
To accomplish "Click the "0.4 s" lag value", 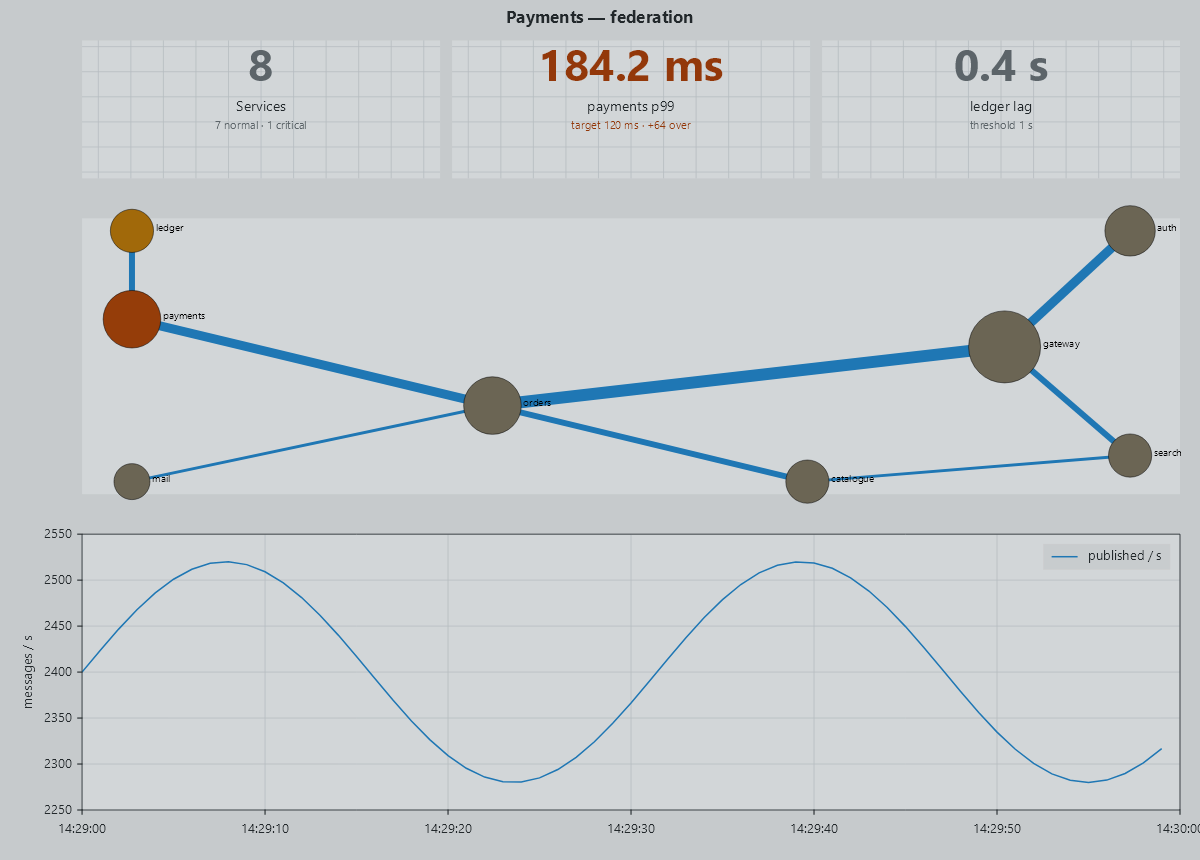I will (x=1001, y=66).
